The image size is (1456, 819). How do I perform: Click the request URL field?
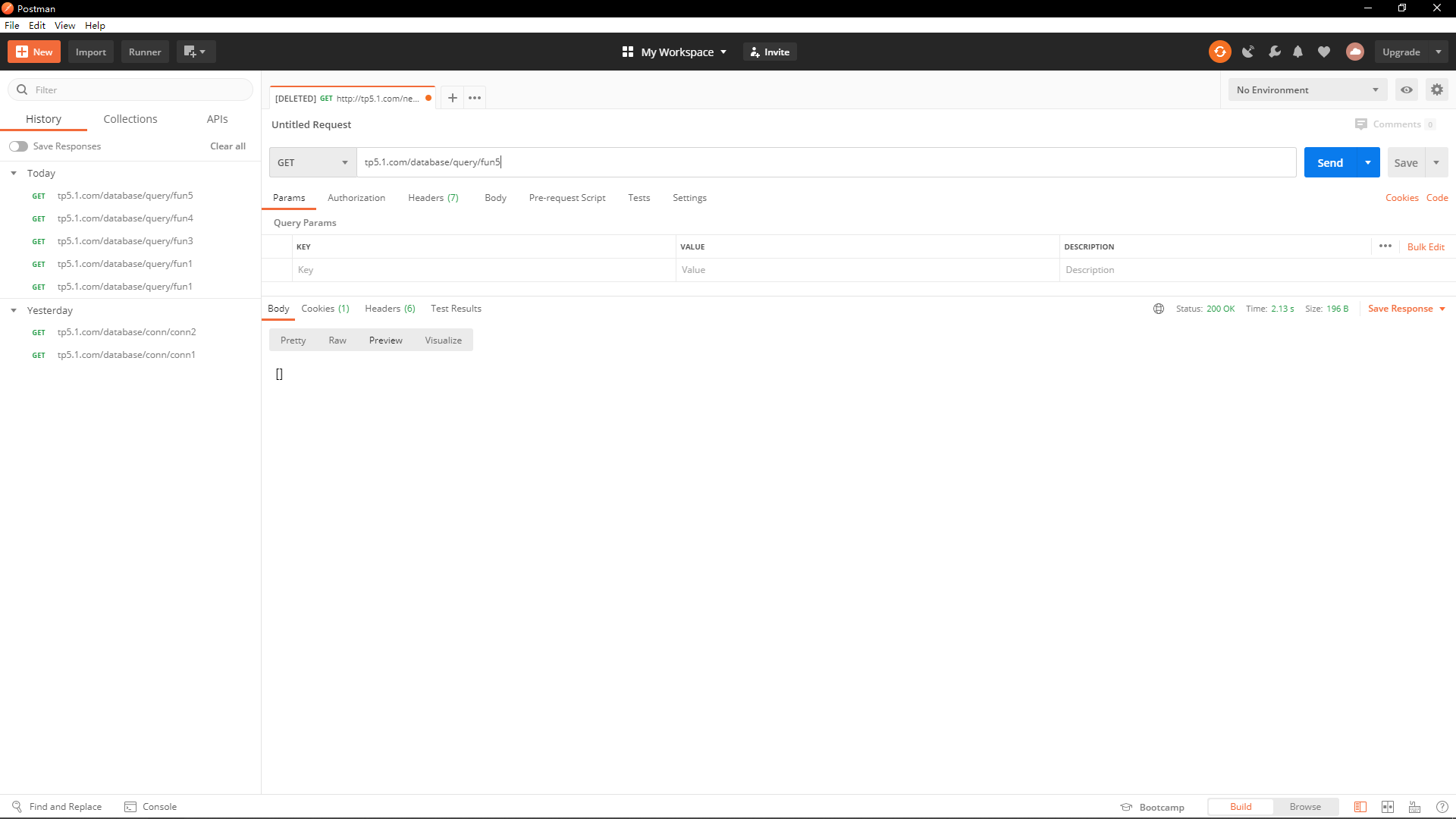(827, 162)
